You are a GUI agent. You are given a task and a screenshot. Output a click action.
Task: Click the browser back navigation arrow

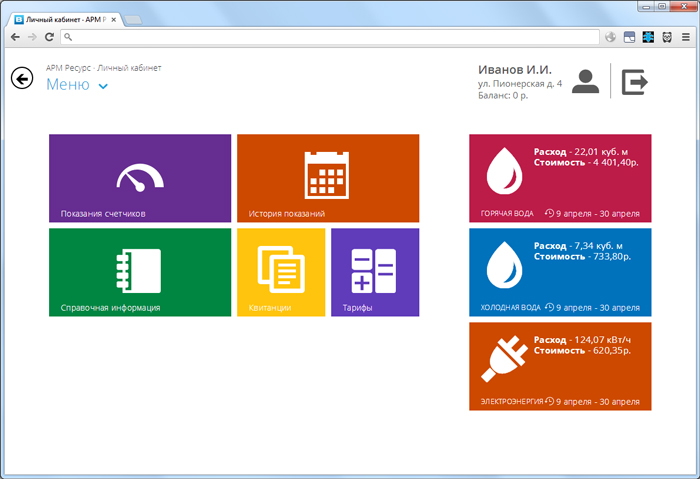pyautogui.click(x=15, y=37)
